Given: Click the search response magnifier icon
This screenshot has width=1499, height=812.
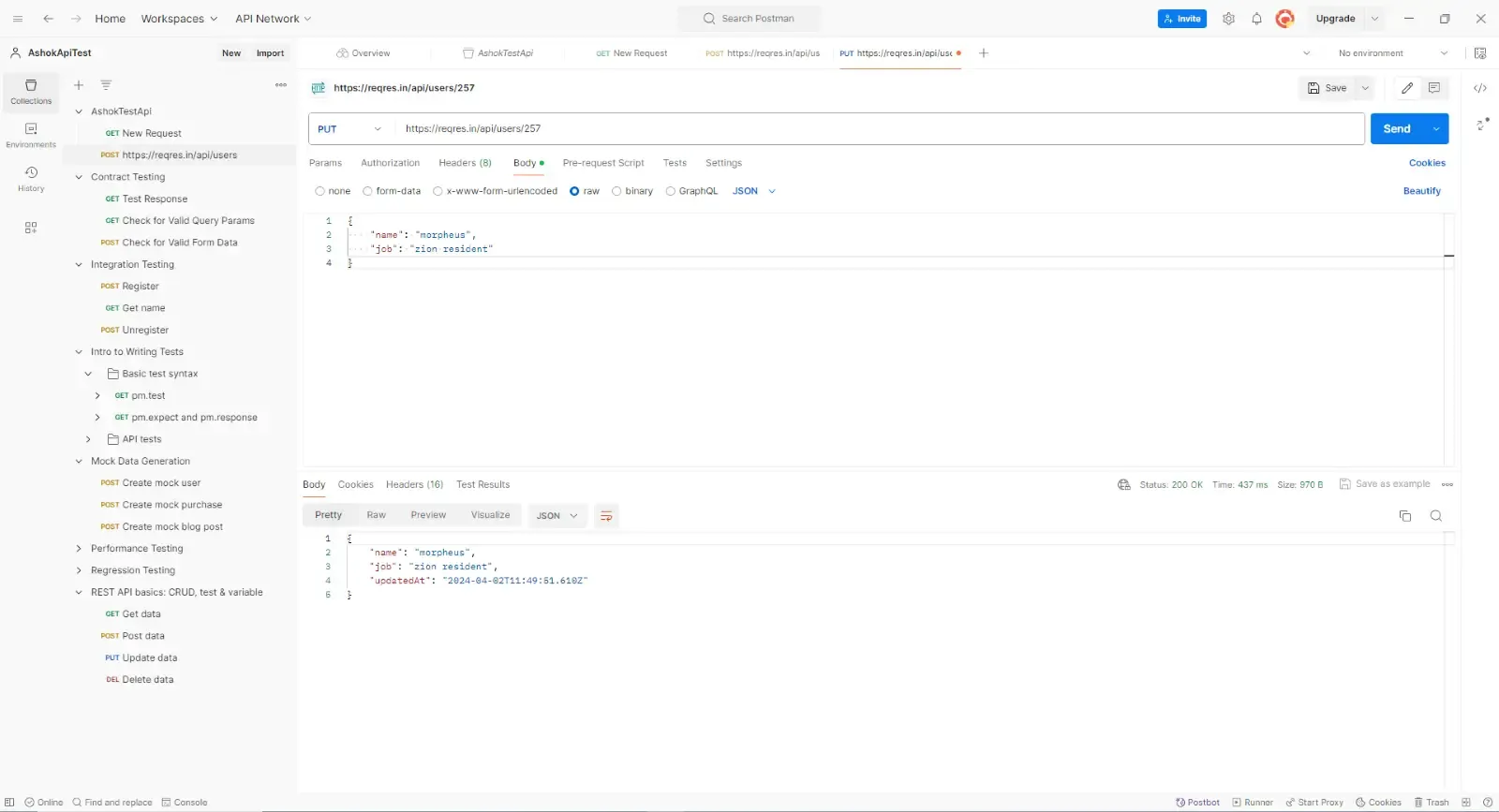Looking at the screenshot, I should [1435, 516].
